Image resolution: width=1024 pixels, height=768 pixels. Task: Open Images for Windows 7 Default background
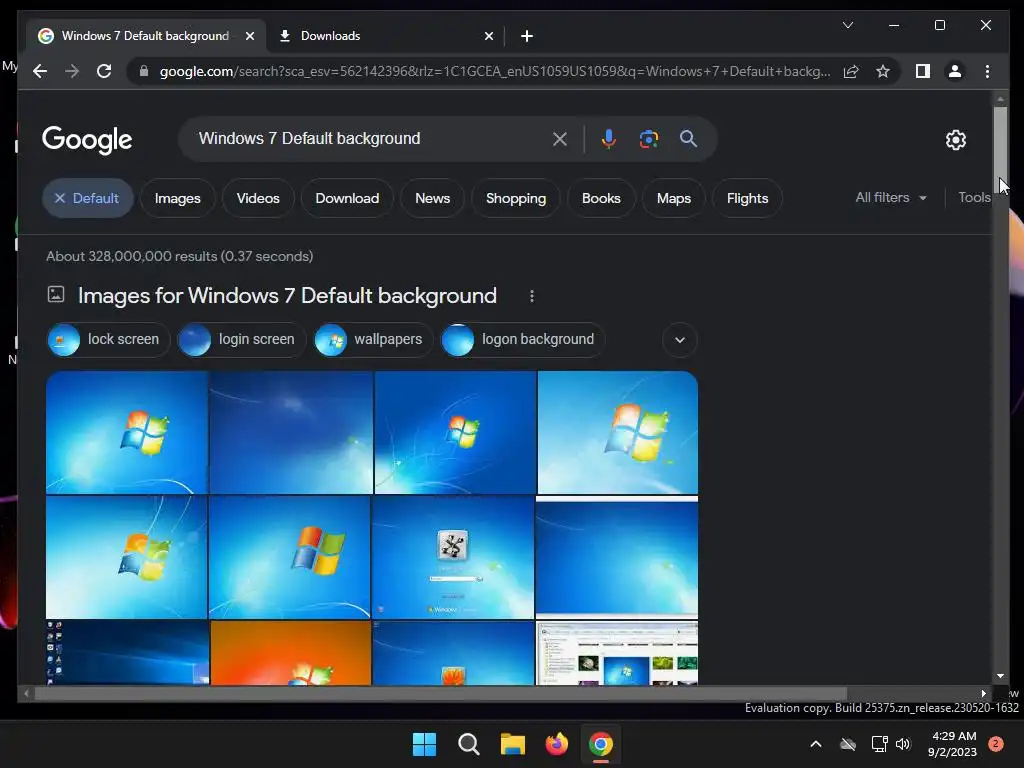287,296
